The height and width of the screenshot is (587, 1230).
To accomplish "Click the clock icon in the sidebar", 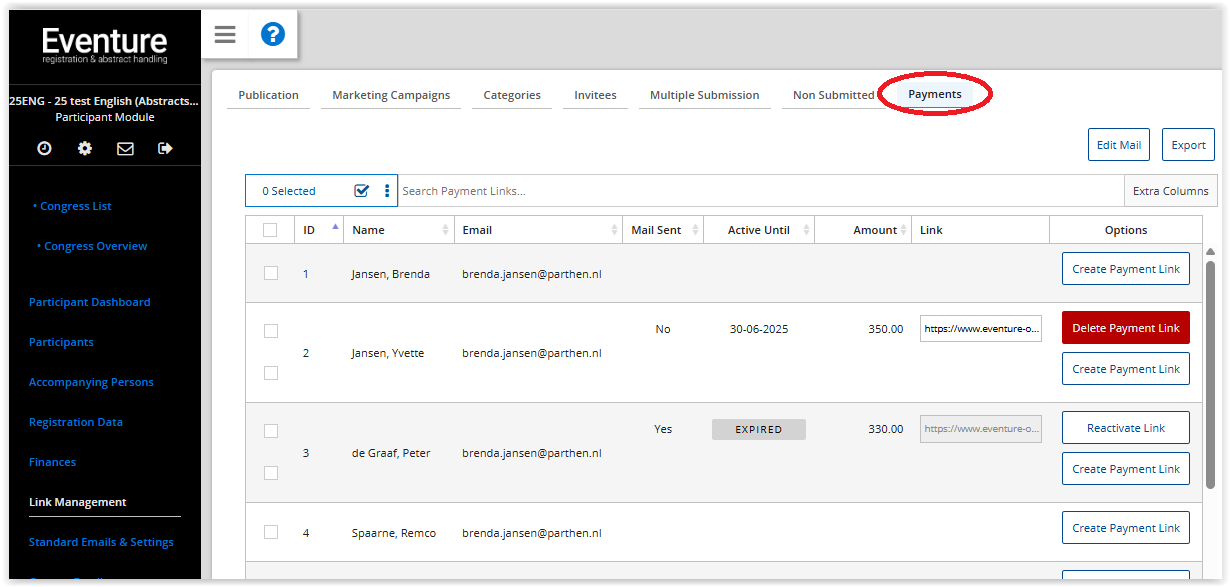I will point(44,148).
